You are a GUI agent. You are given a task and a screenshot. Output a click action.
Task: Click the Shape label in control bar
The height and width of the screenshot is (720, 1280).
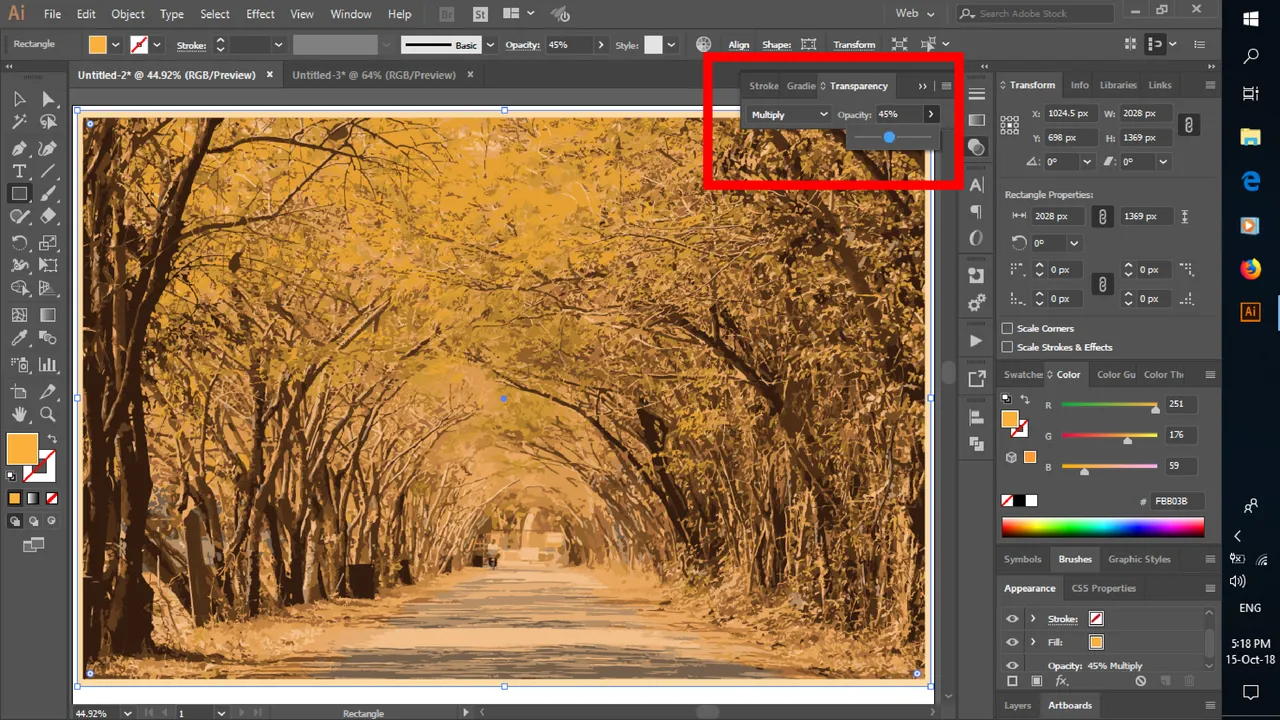click(776, 44)
